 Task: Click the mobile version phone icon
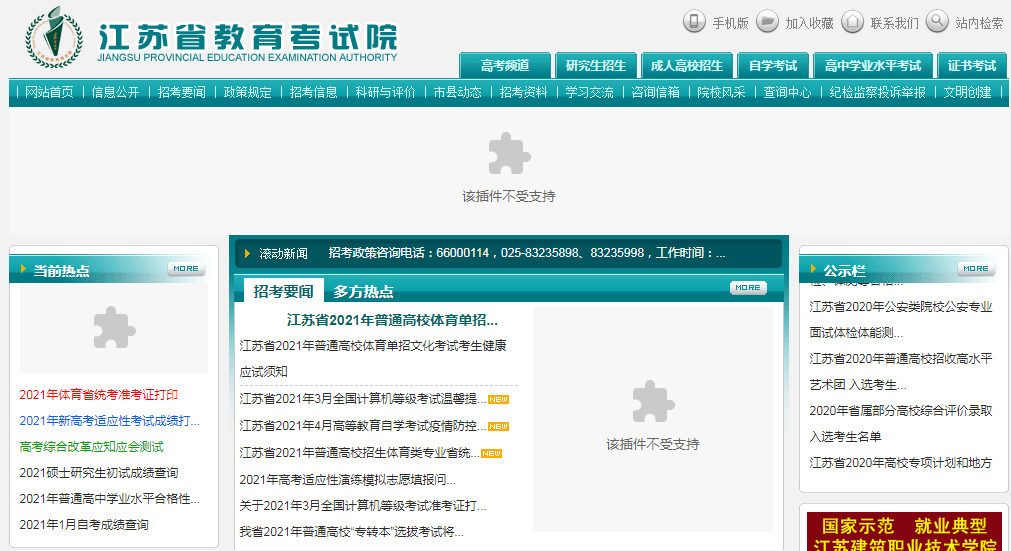(x=694, y=21)
